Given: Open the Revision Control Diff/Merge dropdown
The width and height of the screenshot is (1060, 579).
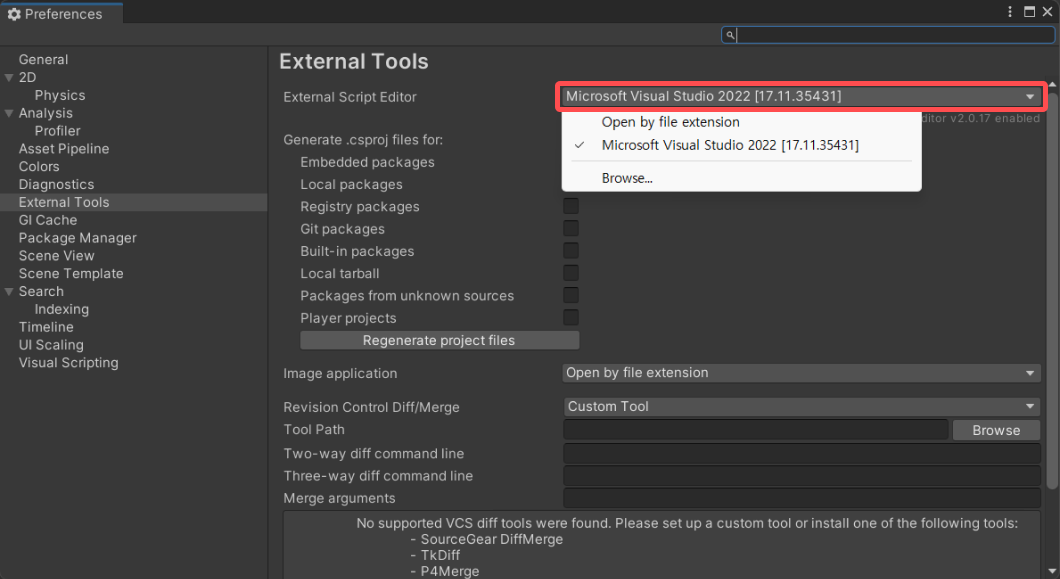Looking at the screenshot, I should click(801, 407).
